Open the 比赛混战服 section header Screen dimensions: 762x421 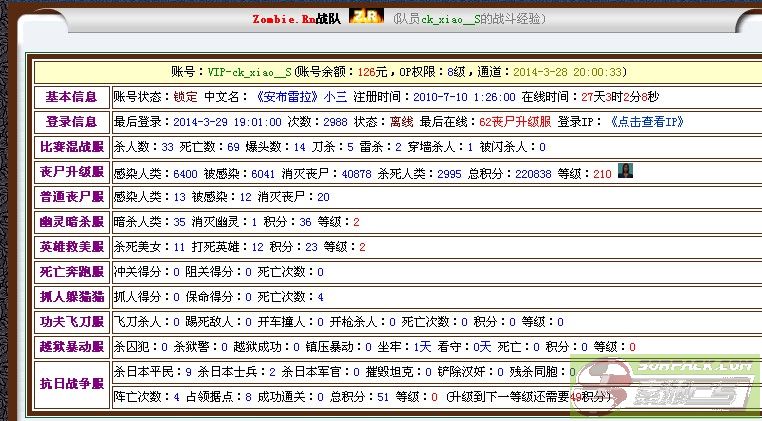(x=71, y=147)
